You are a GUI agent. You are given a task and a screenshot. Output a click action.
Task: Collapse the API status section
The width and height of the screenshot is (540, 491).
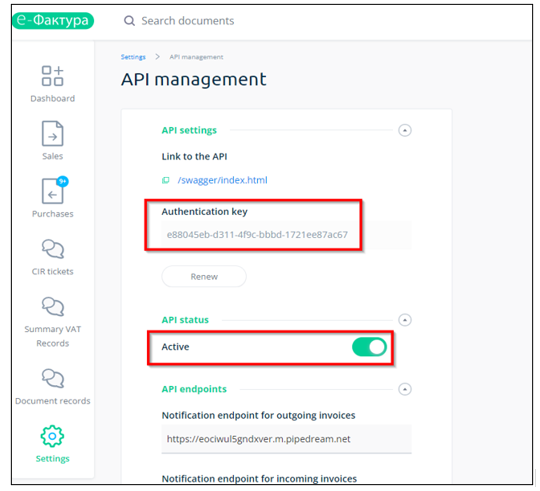coord(405,320)
